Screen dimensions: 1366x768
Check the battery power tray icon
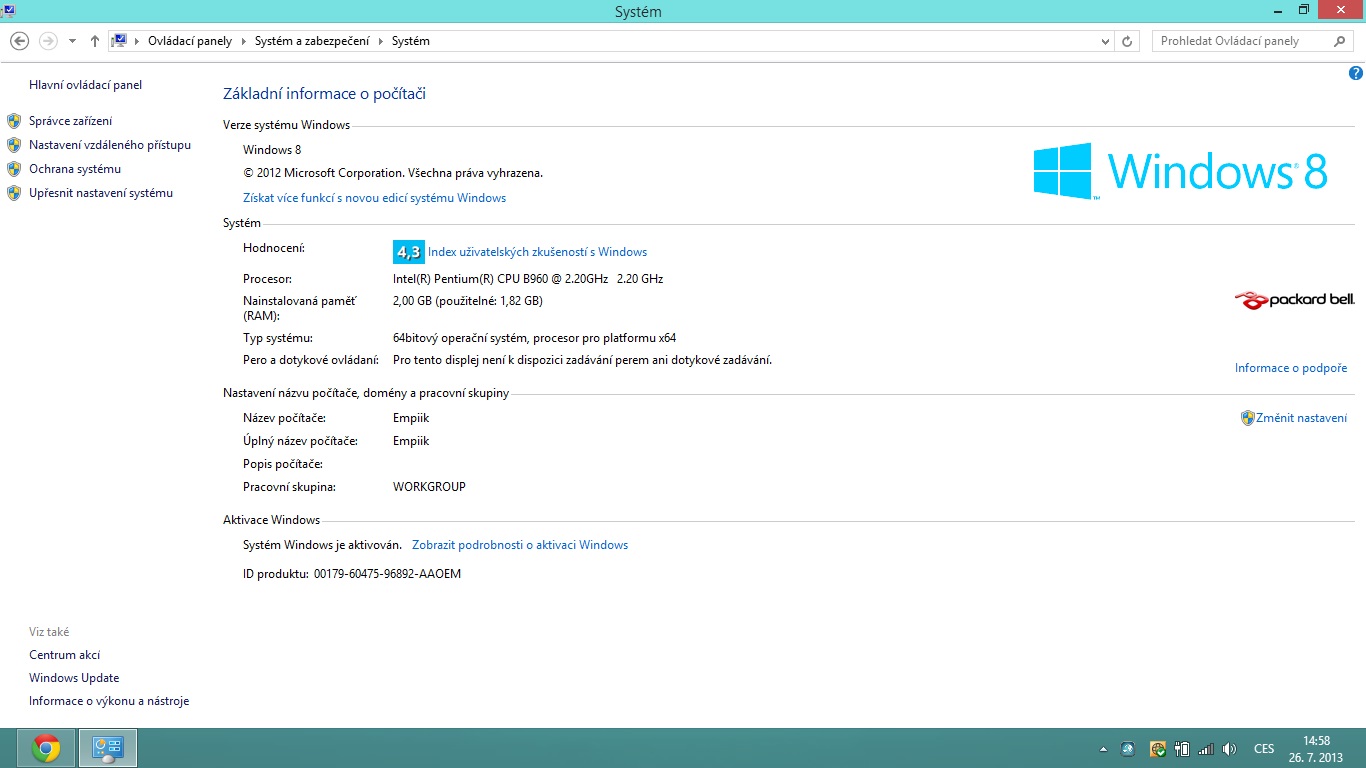point(1182,748)
